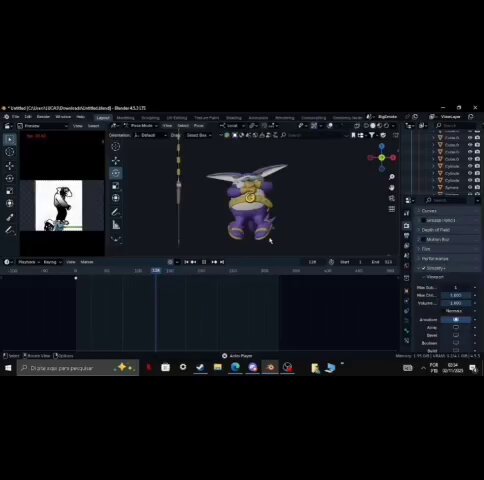
Task: Toggle the Armature modifier viewport button
Action: 456,320
